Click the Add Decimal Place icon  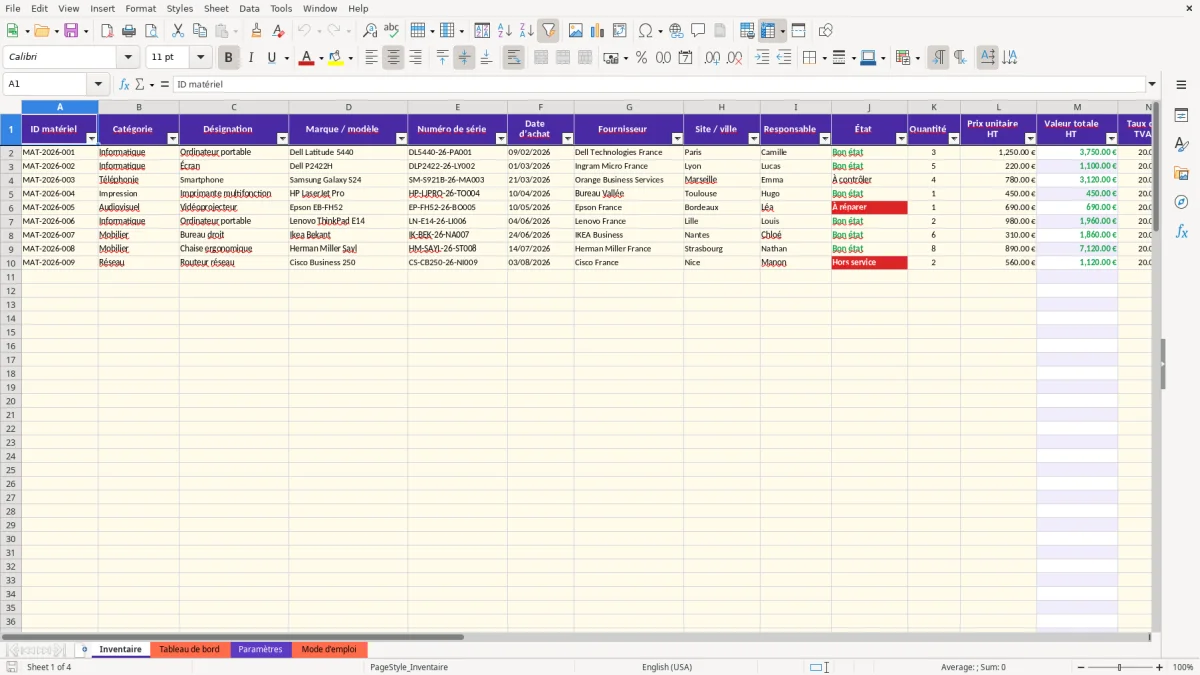(712, 58)
